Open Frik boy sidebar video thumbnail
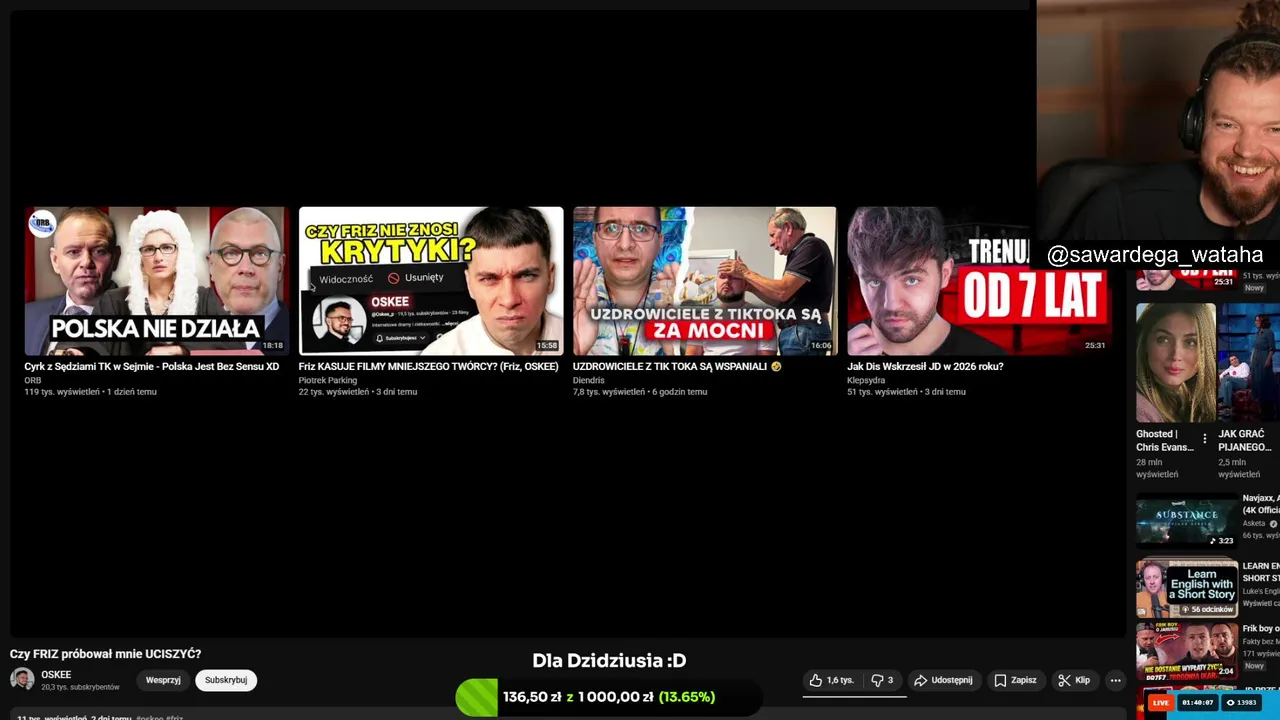This screenshot has width=1280, height=720. pyautogui.click(x=1187, y=651)
